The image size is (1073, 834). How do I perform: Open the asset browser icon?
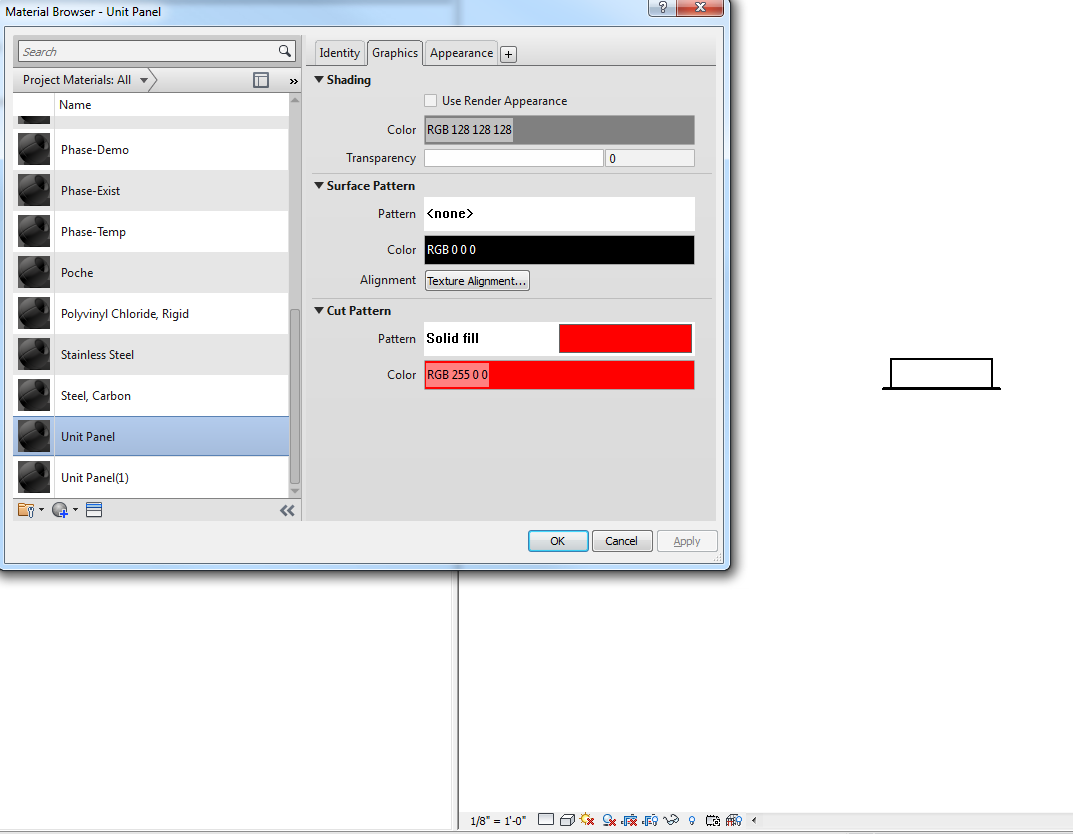click(x=94, y=510)
